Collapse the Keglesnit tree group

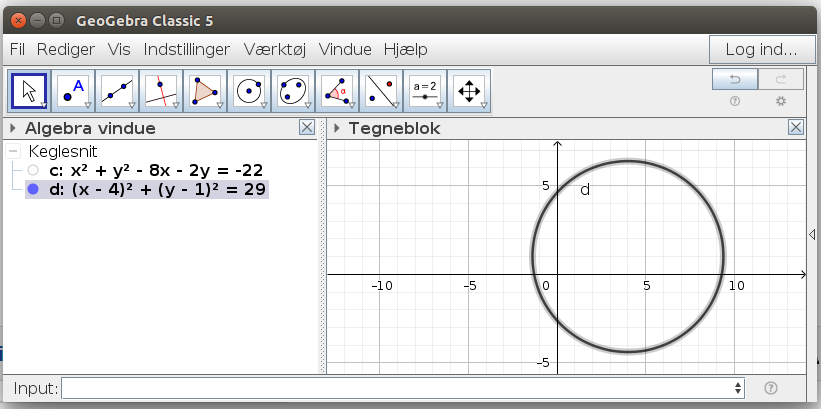14,152
